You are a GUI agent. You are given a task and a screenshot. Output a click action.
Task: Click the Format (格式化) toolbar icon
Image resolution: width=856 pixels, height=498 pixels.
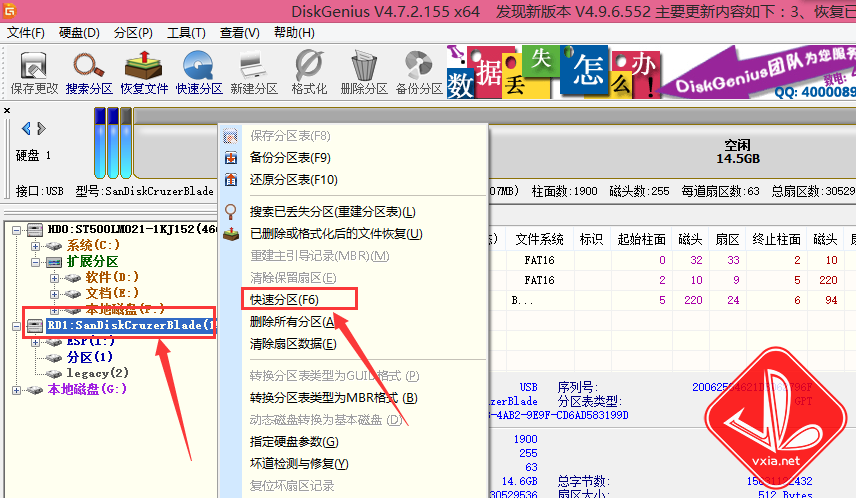coord(309,73)
